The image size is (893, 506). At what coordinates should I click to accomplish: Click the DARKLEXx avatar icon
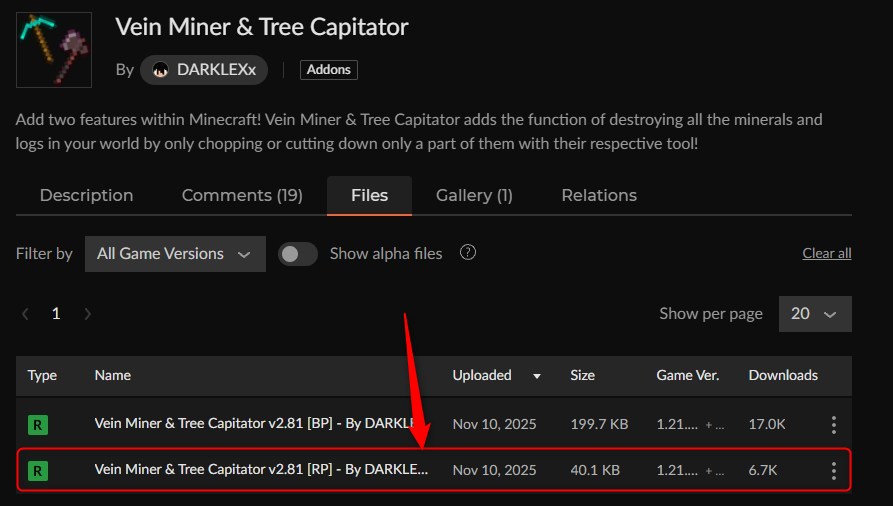[161, 70]
